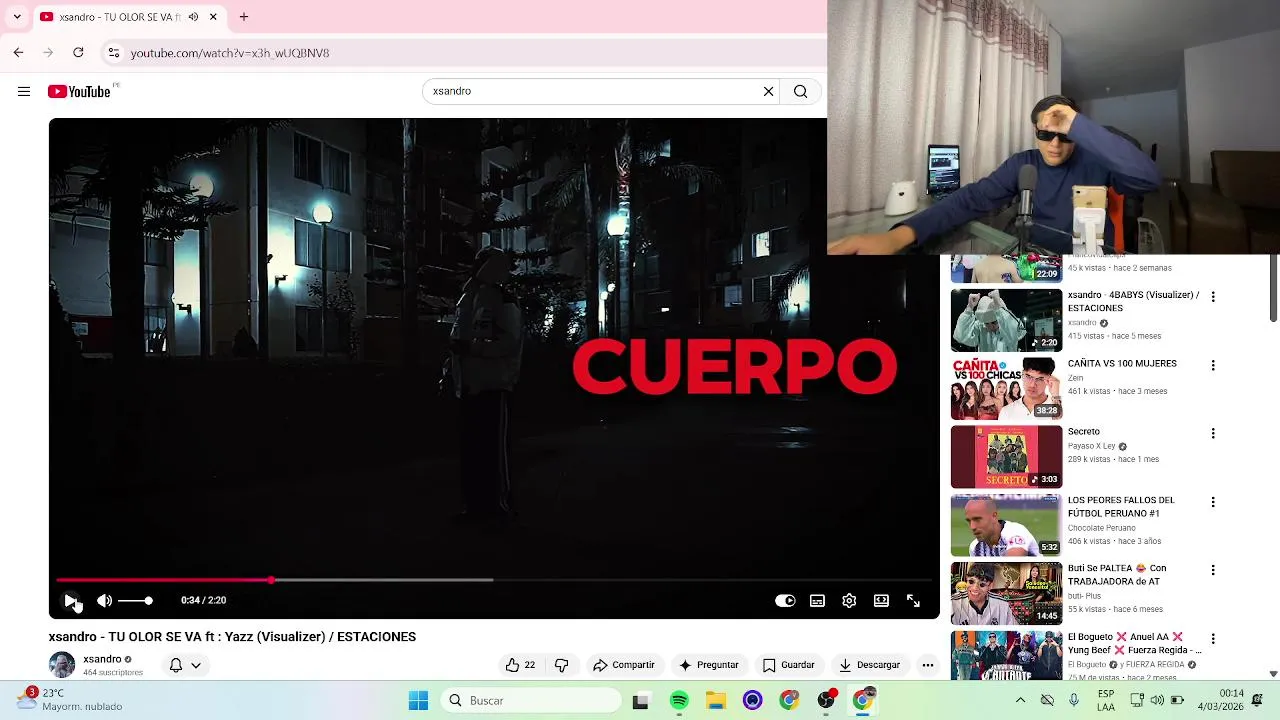Open LOS PEORES FALLOS DEL FÚTBOL title
1280x720 pixels.
click(1121, 506)
